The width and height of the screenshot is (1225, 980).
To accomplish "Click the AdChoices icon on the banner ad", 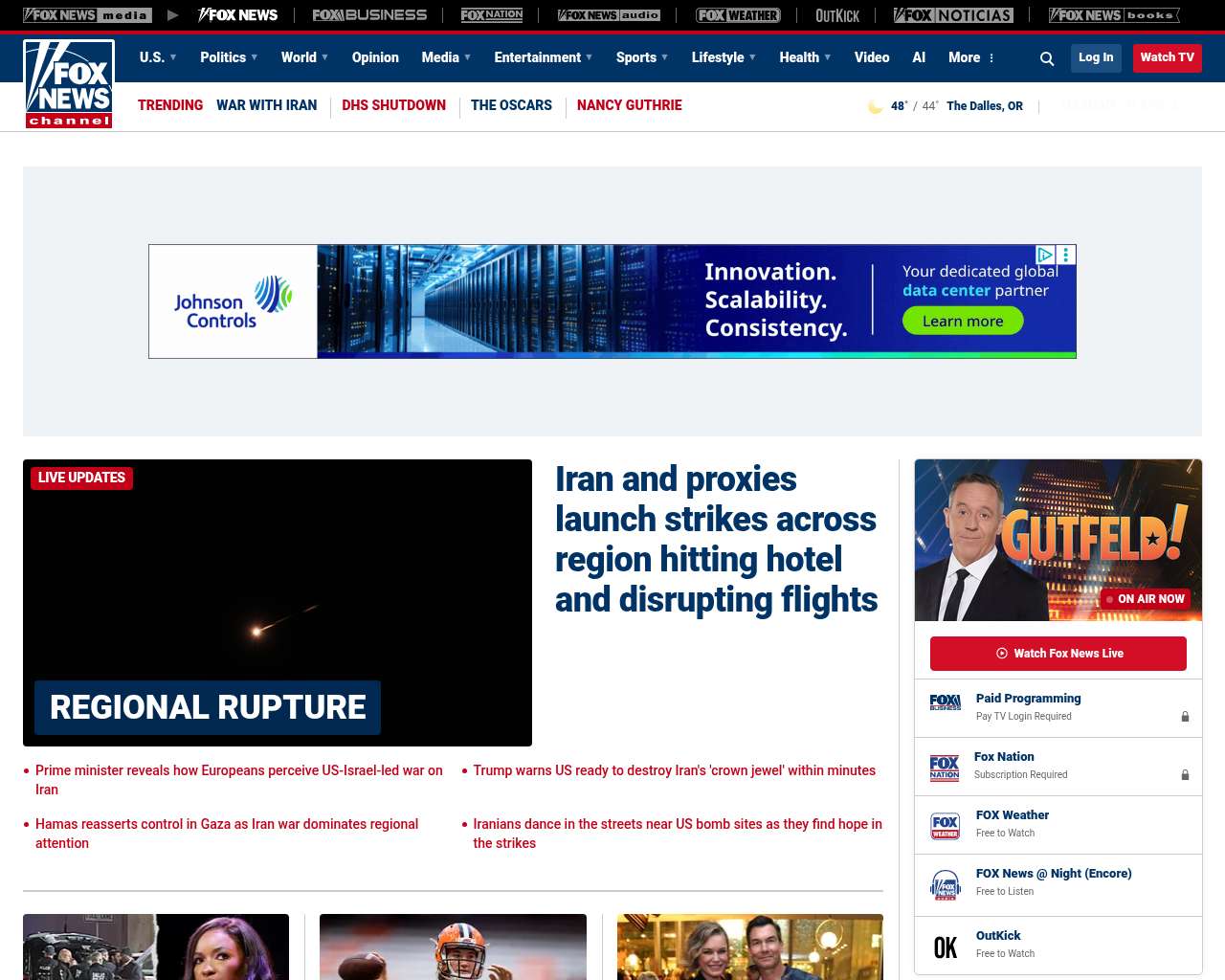I will tap(1046, 255).
